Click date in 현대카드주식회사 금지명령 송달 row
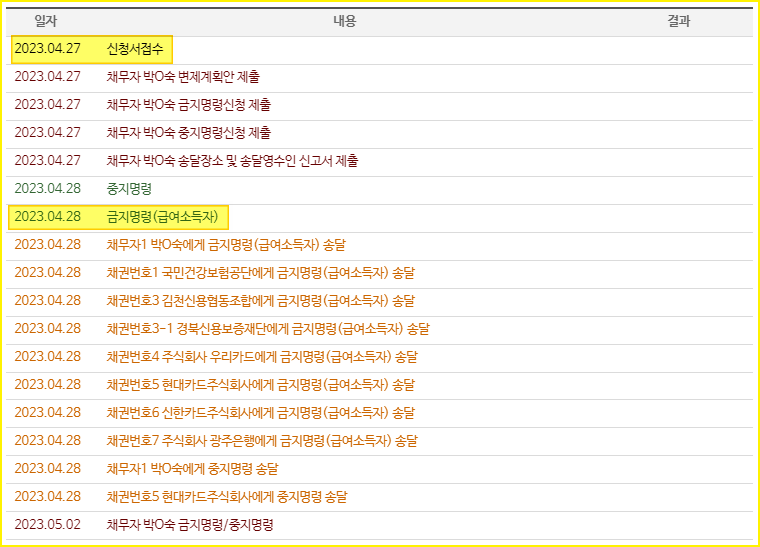760x547 pixels. [x=48, y=385]
